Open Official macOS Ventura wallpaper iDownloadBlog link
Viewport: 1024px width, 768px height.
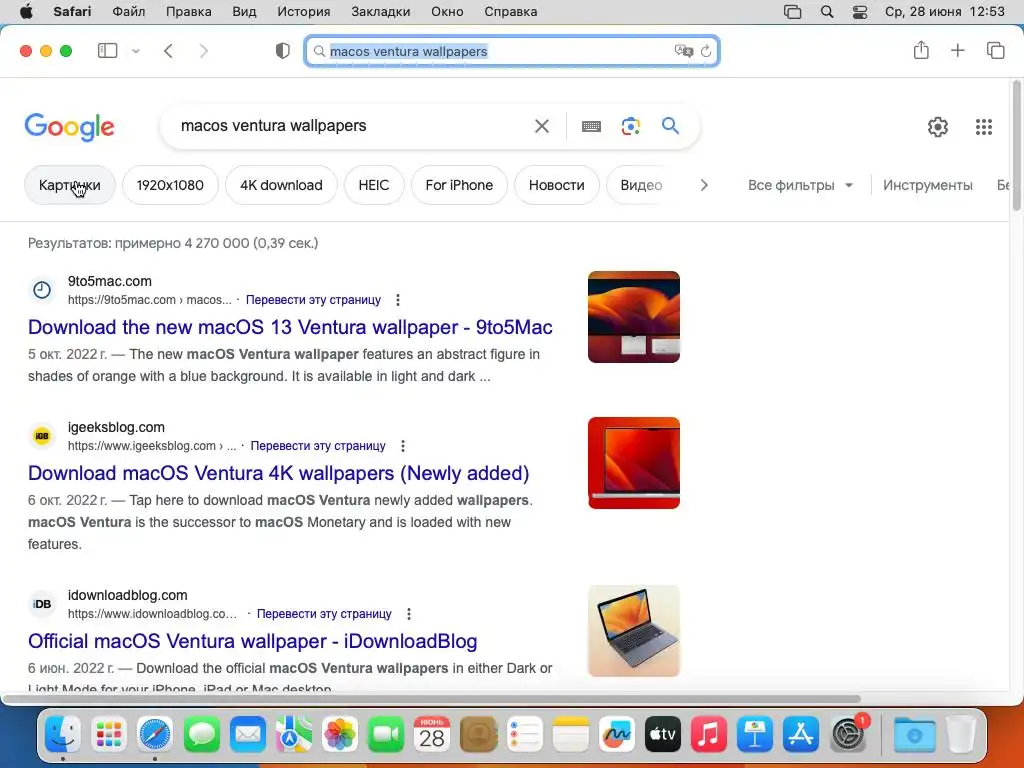coord(253,641)
